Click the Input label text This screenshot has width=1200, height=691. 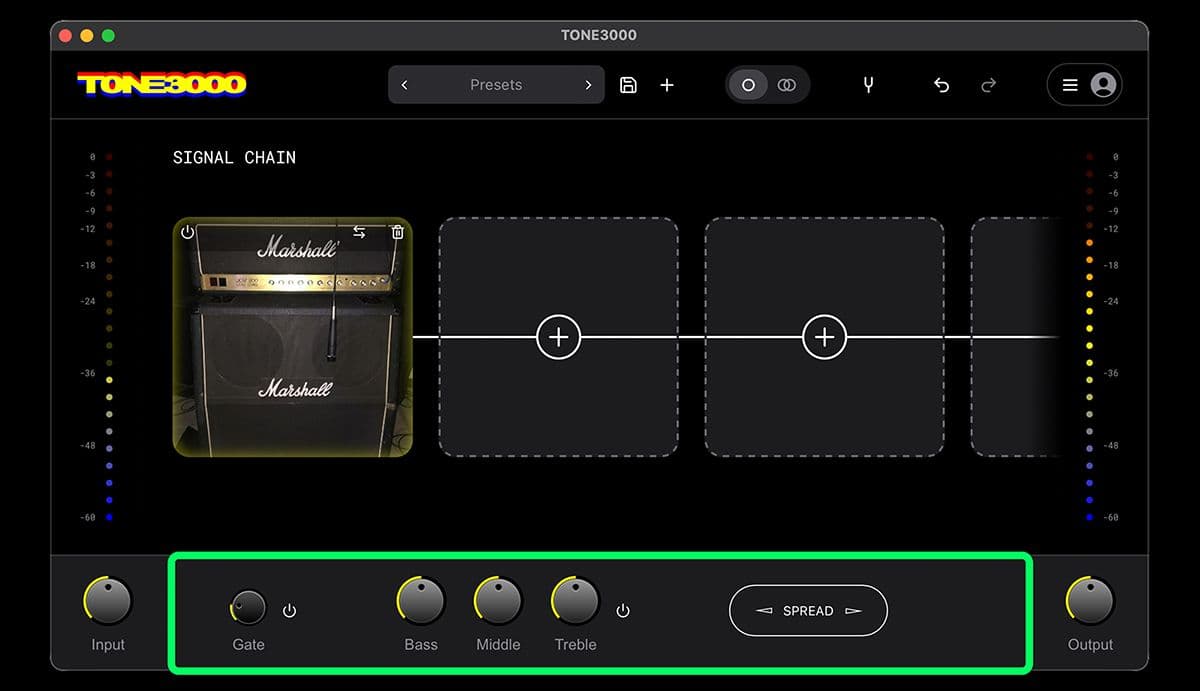108,645
